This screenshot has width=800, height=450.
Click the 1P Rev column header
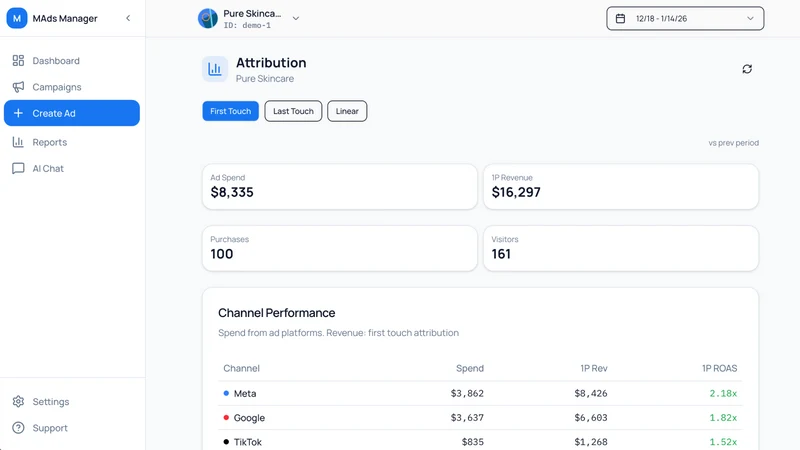click(x=594, y=368)
